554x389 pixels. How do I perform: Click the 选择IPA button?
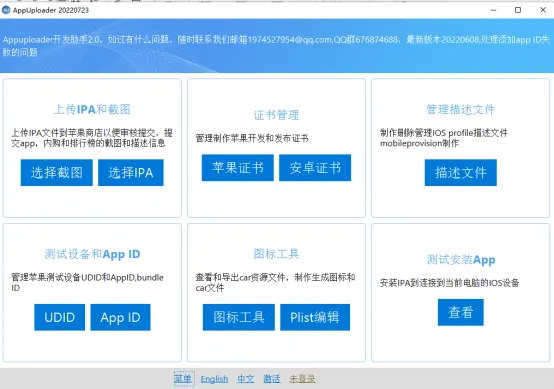tap(131, 172)
